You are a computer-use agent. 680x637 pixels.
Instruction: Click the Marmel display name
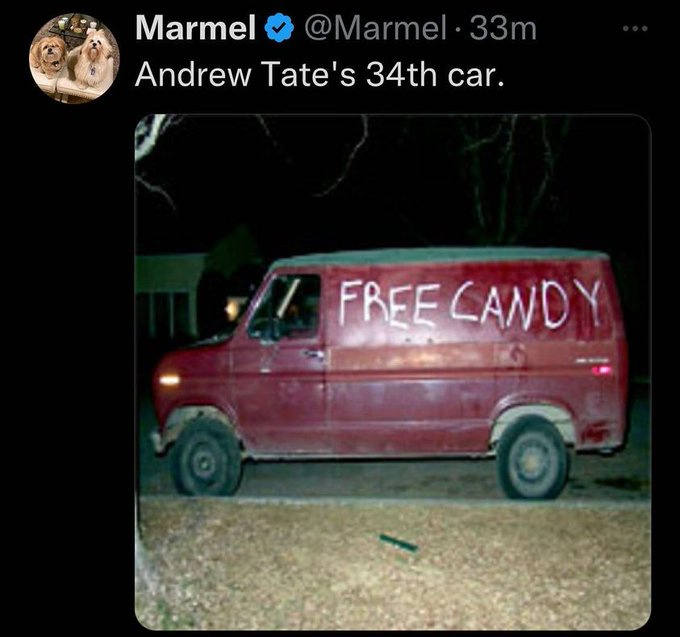196,28
